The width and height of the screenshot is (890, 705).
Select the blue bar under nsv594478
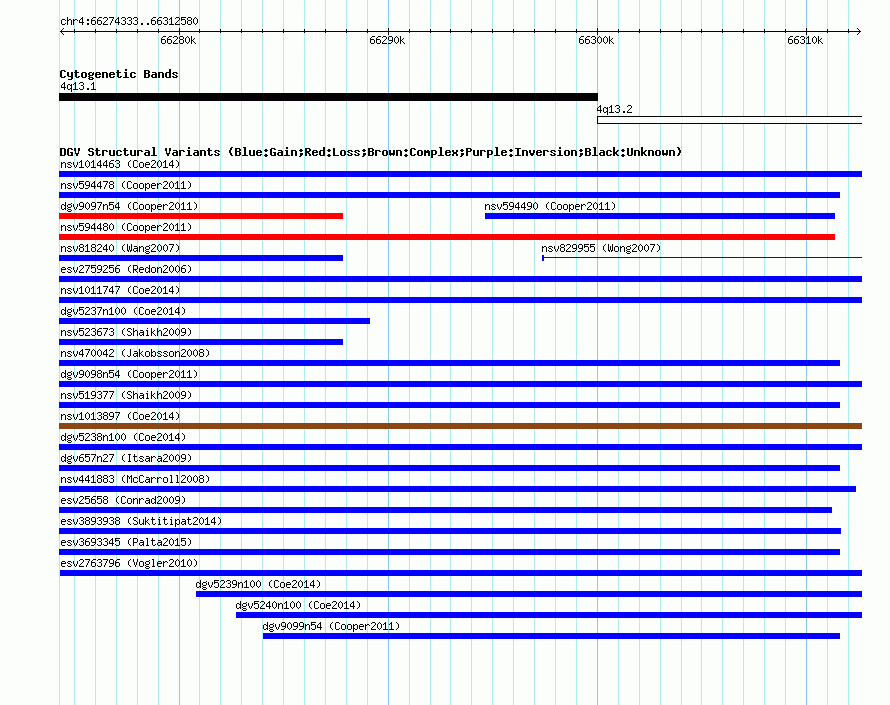pos(450,195)
